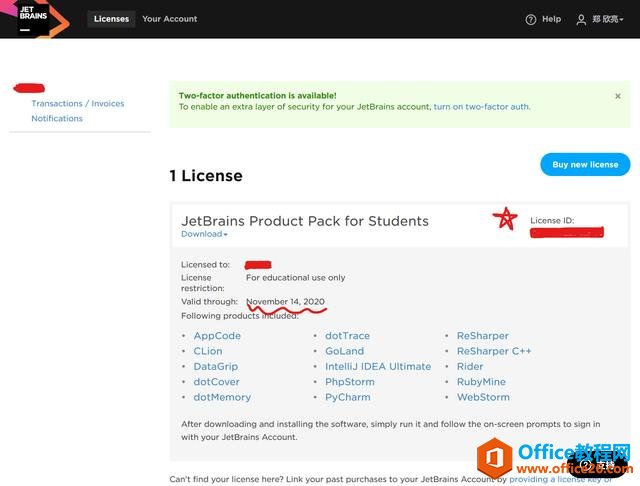Click 'Two-factor authentication is available!' text

click(x=258, y=95)
